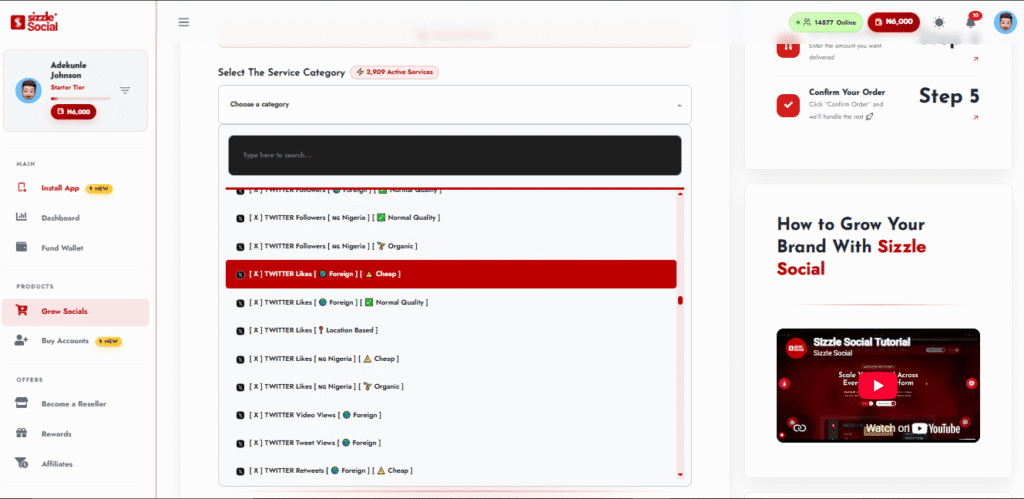Open the top-right profile avatar
1024x499 pixels.
tap(1005, 22)
